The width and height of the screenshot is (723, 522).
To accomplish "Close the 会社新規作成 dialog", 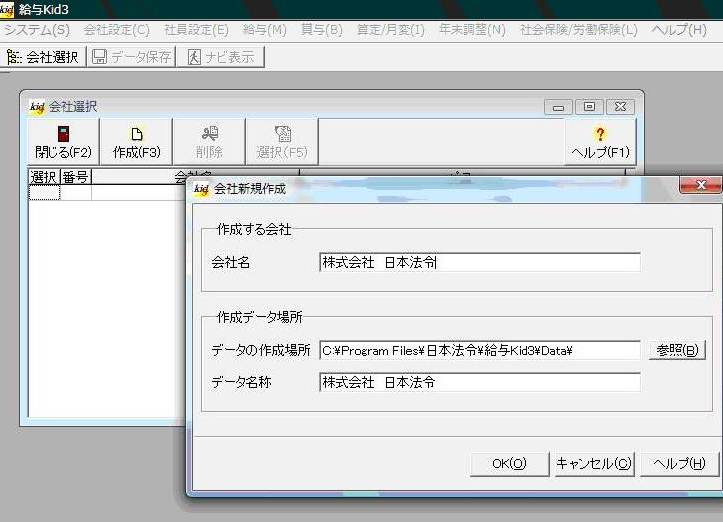I will 701,185.
